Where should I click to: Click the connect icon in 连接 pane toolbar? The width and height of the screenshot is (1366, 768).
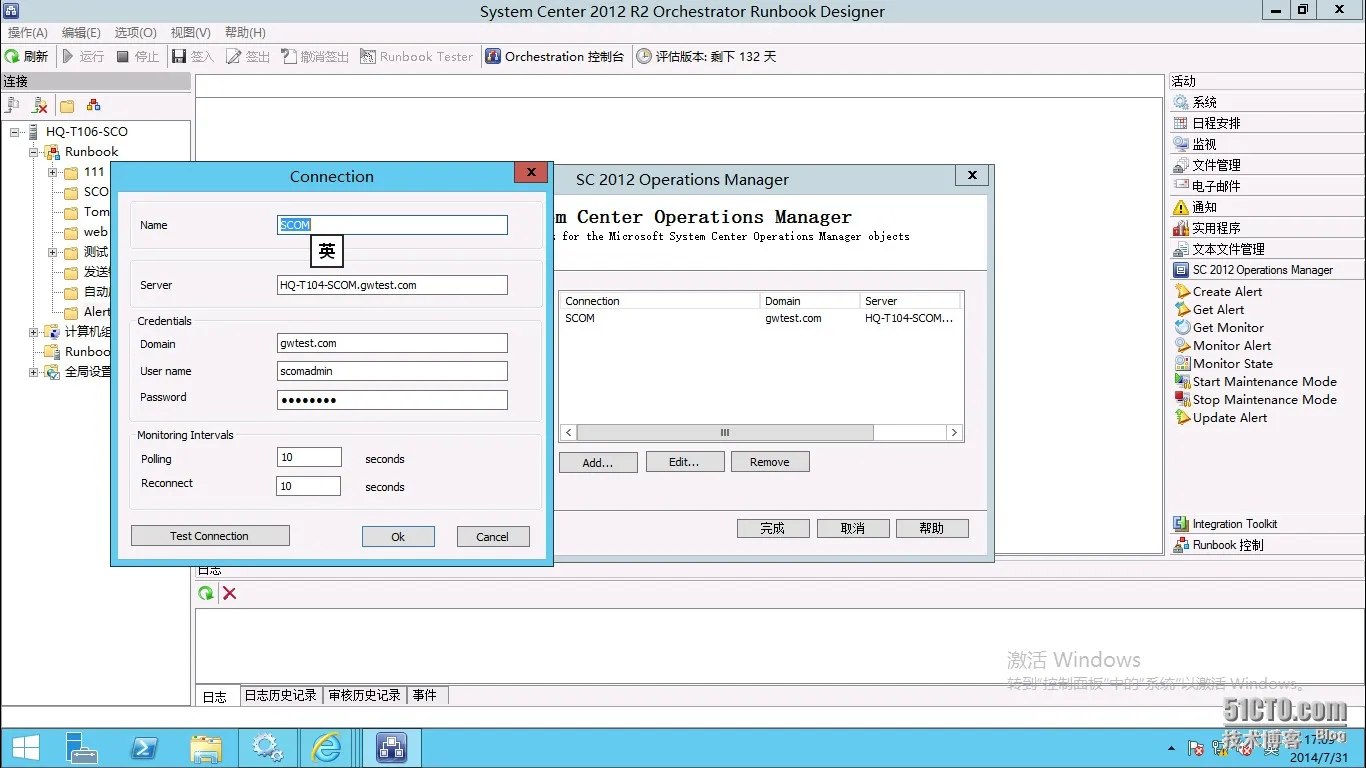tap(13, 105)
